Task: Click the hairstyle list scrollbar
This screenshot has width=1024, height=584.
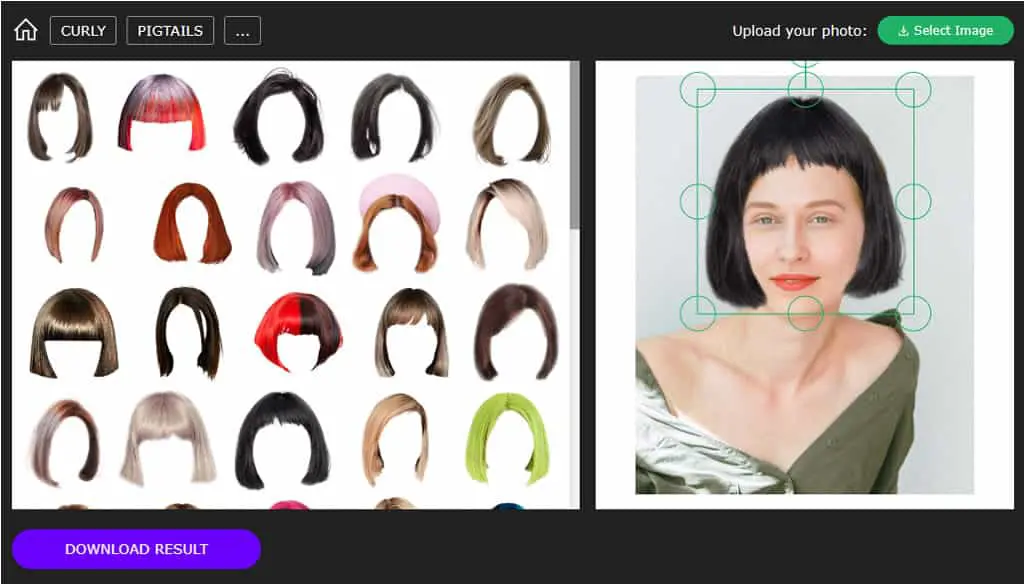Action: click(x=575, y=145)
